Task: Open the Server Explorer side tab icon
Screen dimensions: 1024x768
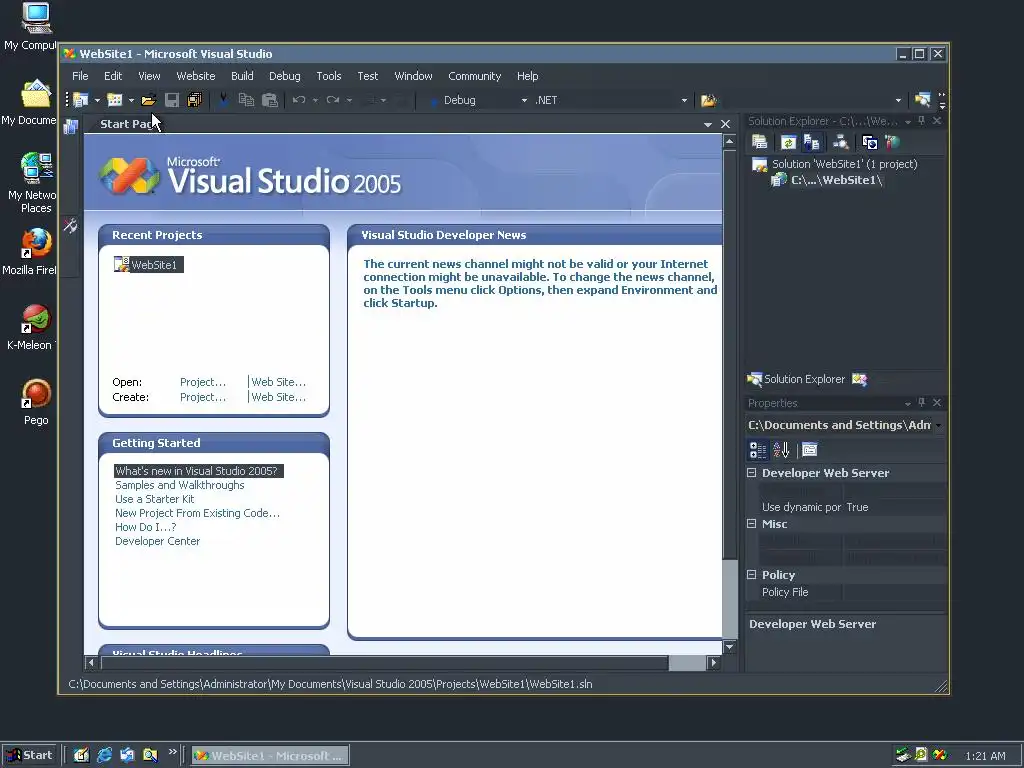Action: [71, 127]
